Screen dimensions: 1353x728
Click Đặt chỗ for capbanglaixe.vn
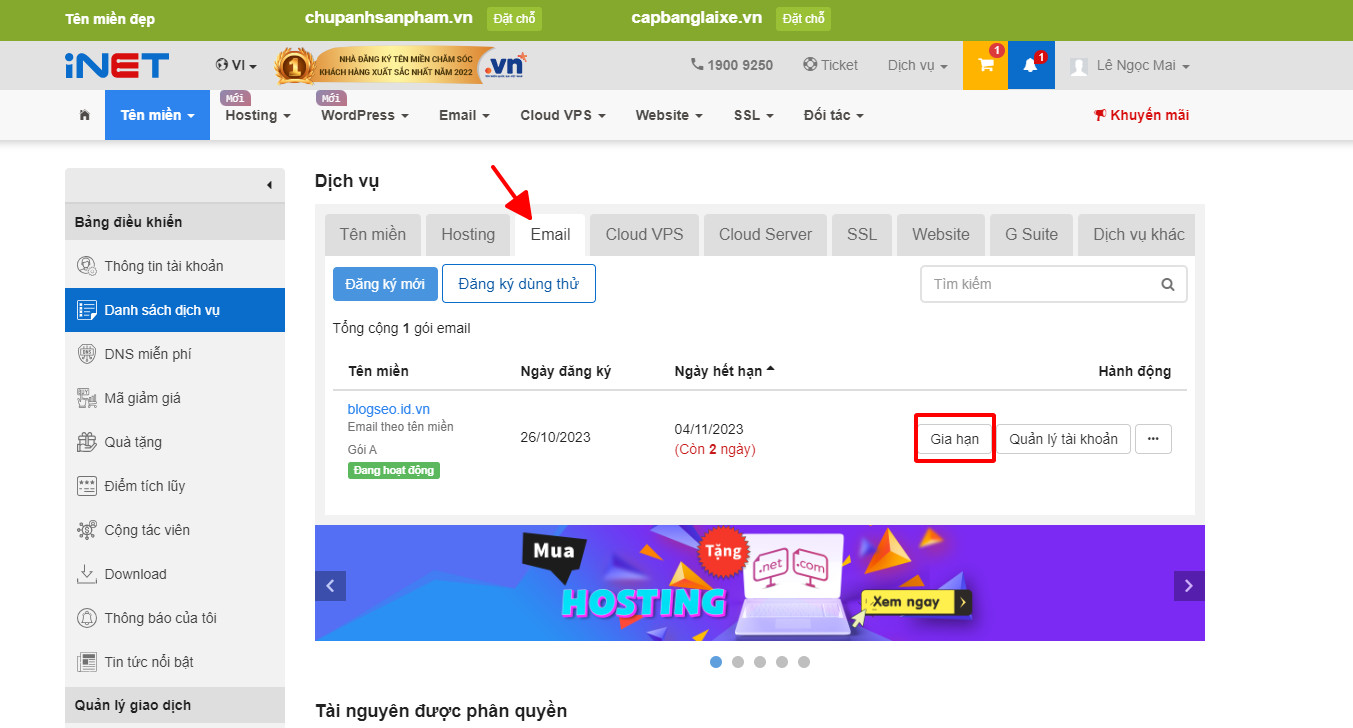(803, 19)
